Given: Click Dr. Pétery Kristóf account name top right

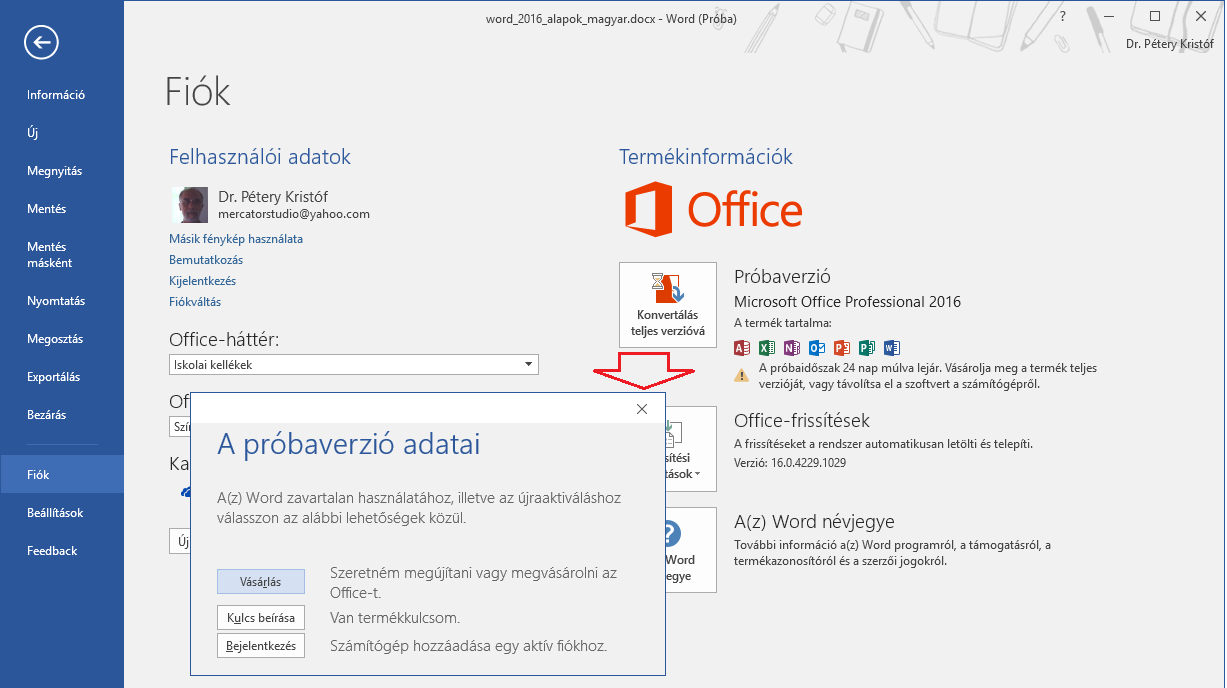Looking at the screenshot, I should tap(1169, 43).
